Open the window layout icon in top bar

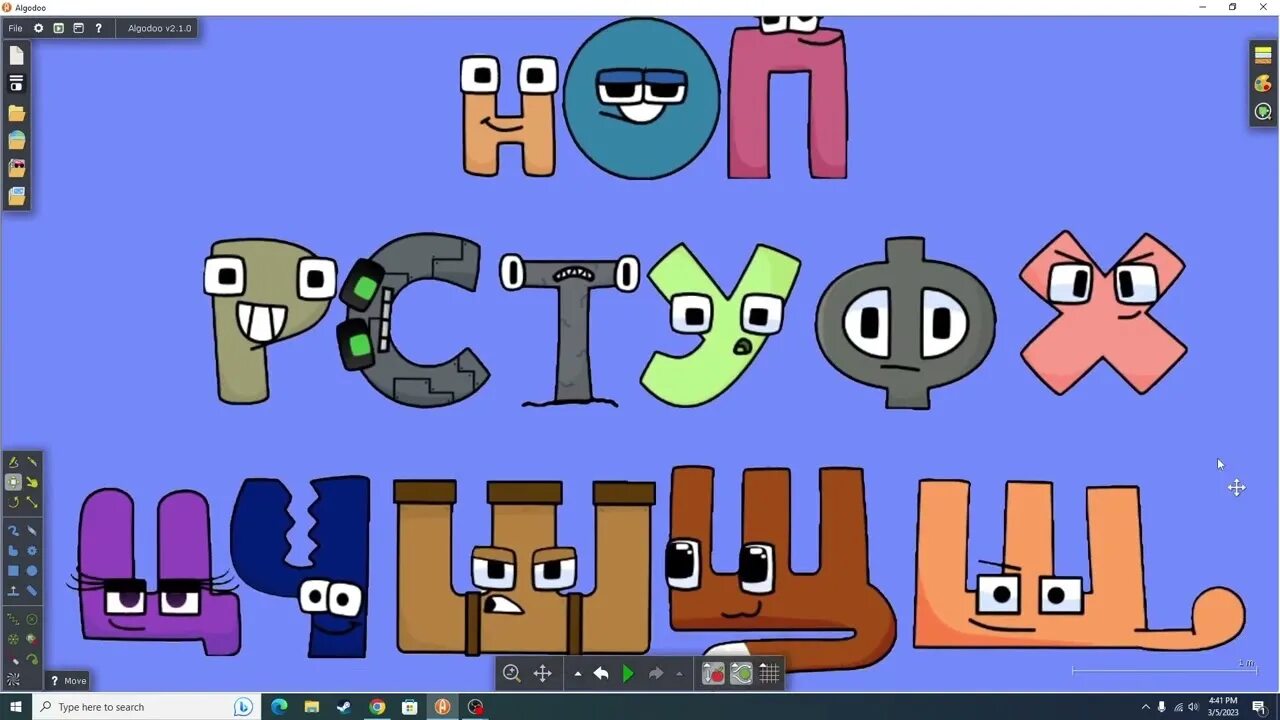coord(78,28)
